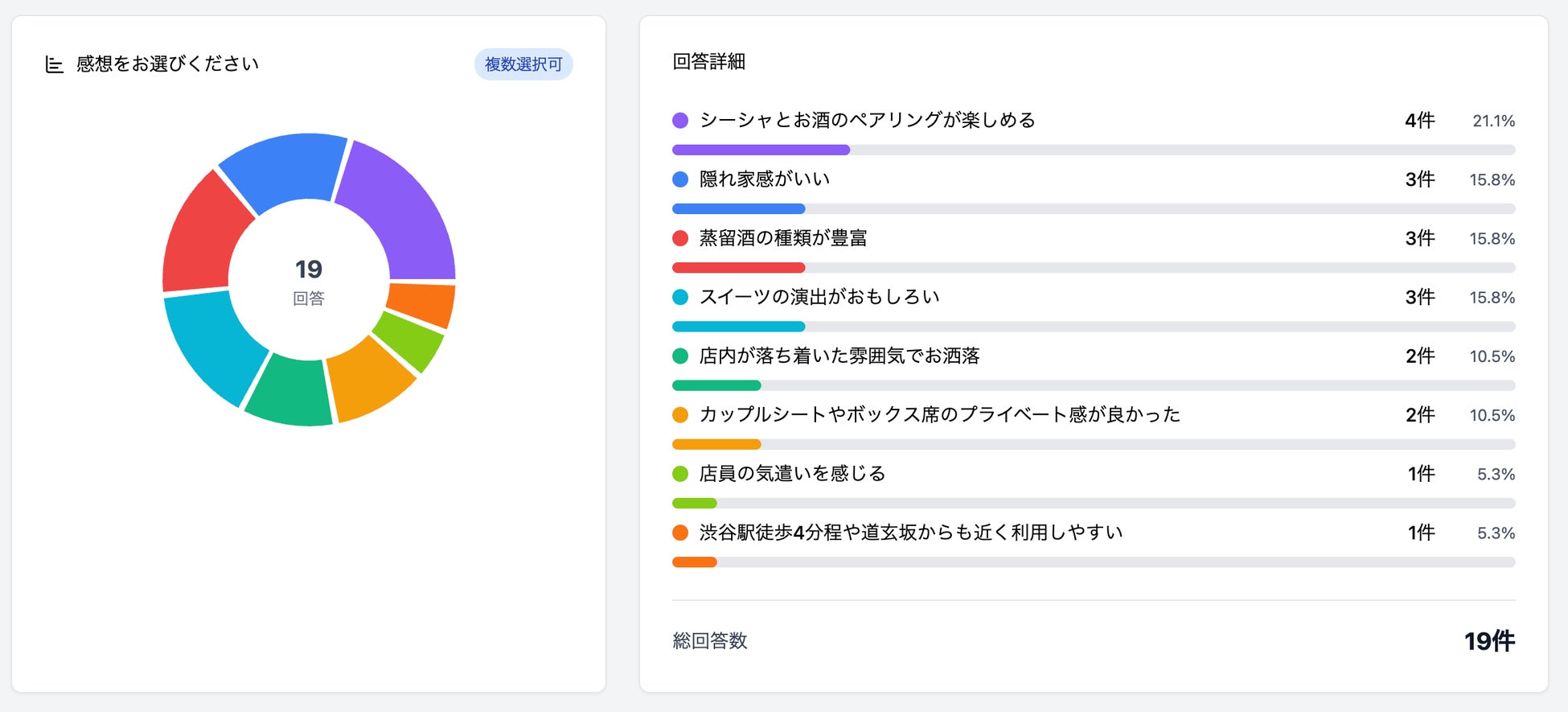This screenshot has height=712, width=1568.
Task: Click the purple progress bar at 21.1%
Action: (x=761, y=150)
